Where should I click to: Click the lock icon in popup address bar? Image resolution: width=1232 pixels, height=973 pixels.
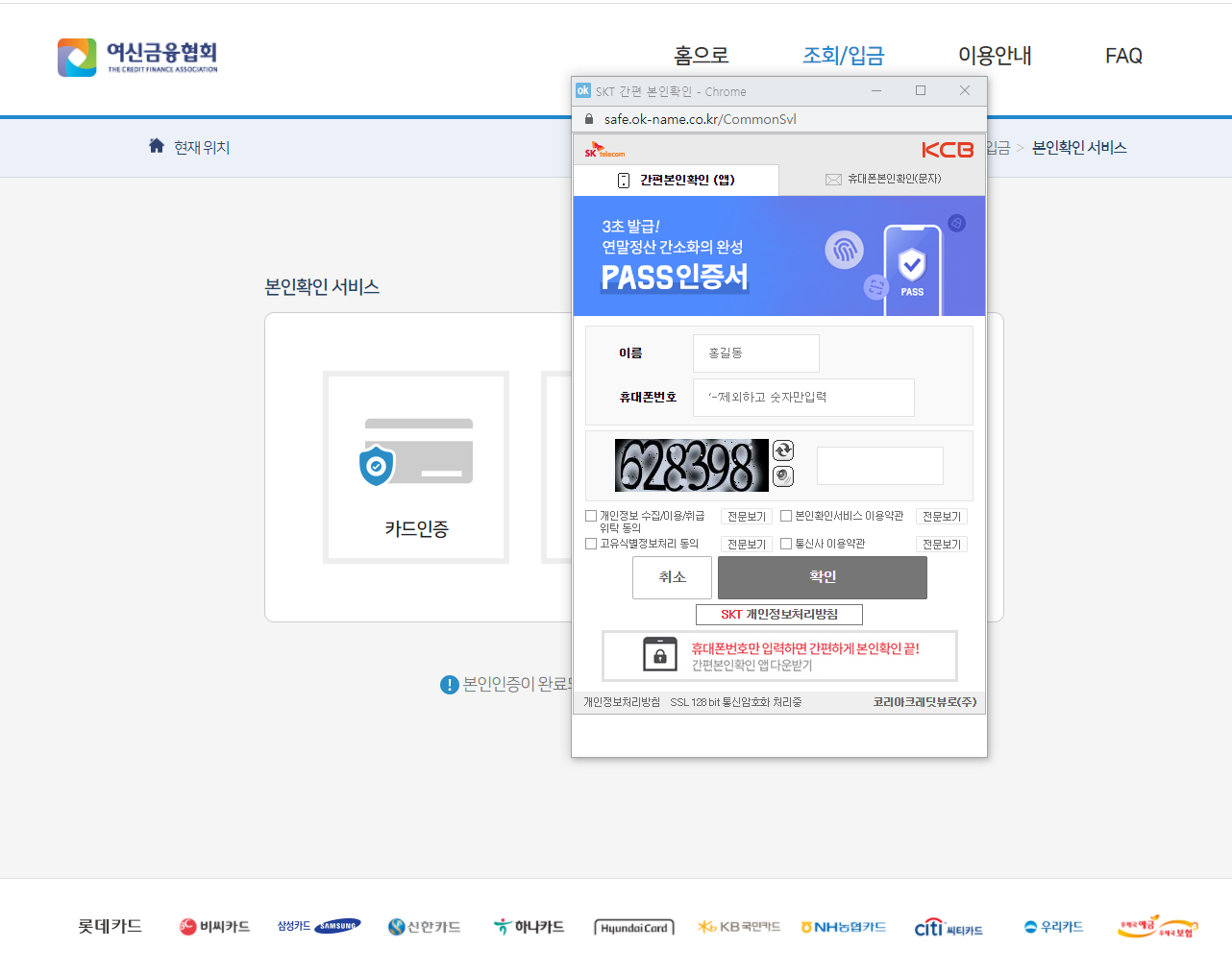[589, 119]
